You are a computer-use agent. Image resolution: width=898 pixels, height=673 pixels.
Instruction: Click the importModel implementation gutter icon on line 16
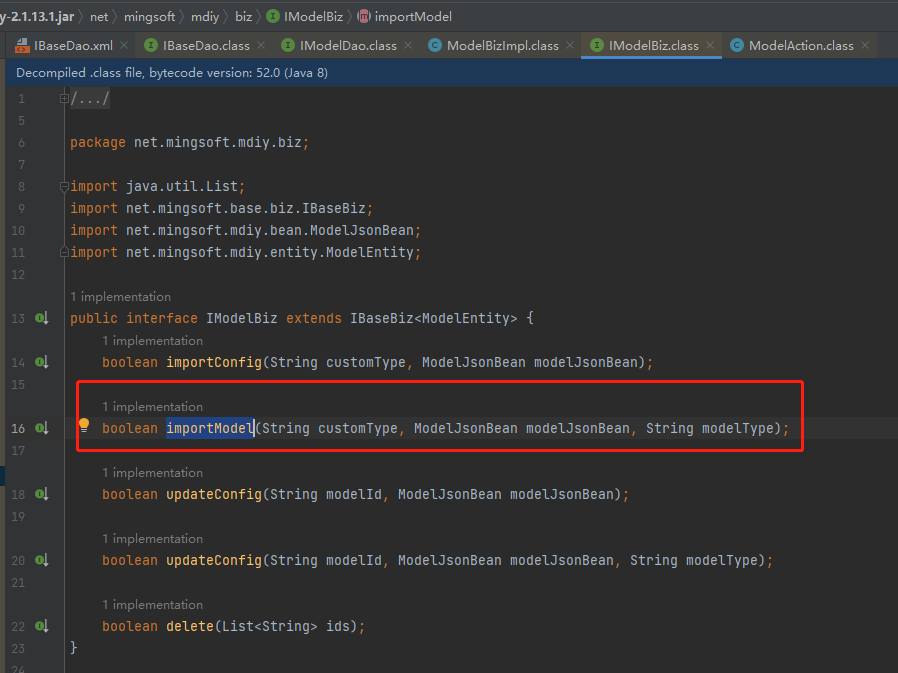(41, 428)
